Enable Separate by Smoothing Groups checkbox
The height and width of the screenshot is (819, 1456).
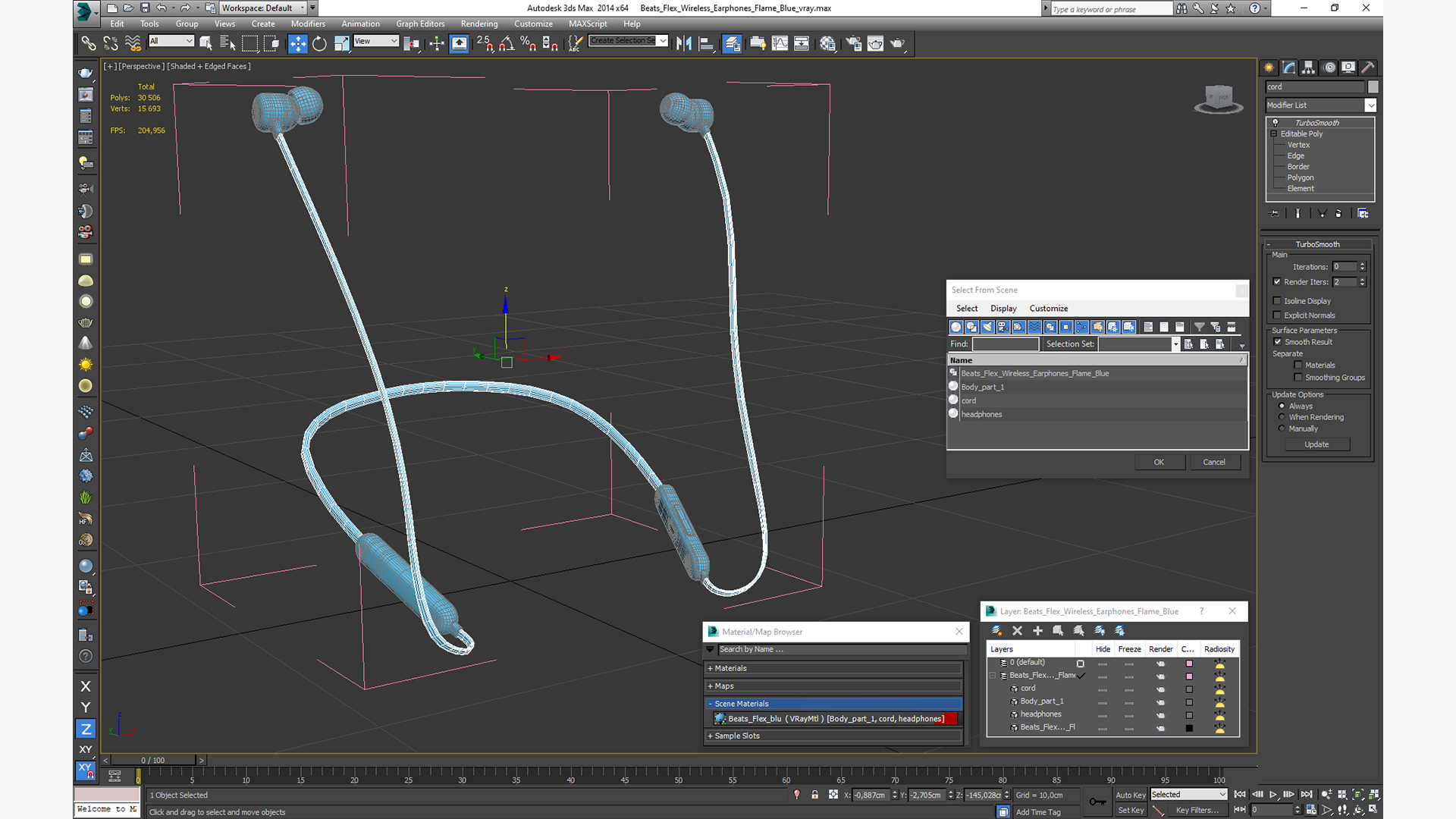pyautogui.click(x=1298, y=378)
